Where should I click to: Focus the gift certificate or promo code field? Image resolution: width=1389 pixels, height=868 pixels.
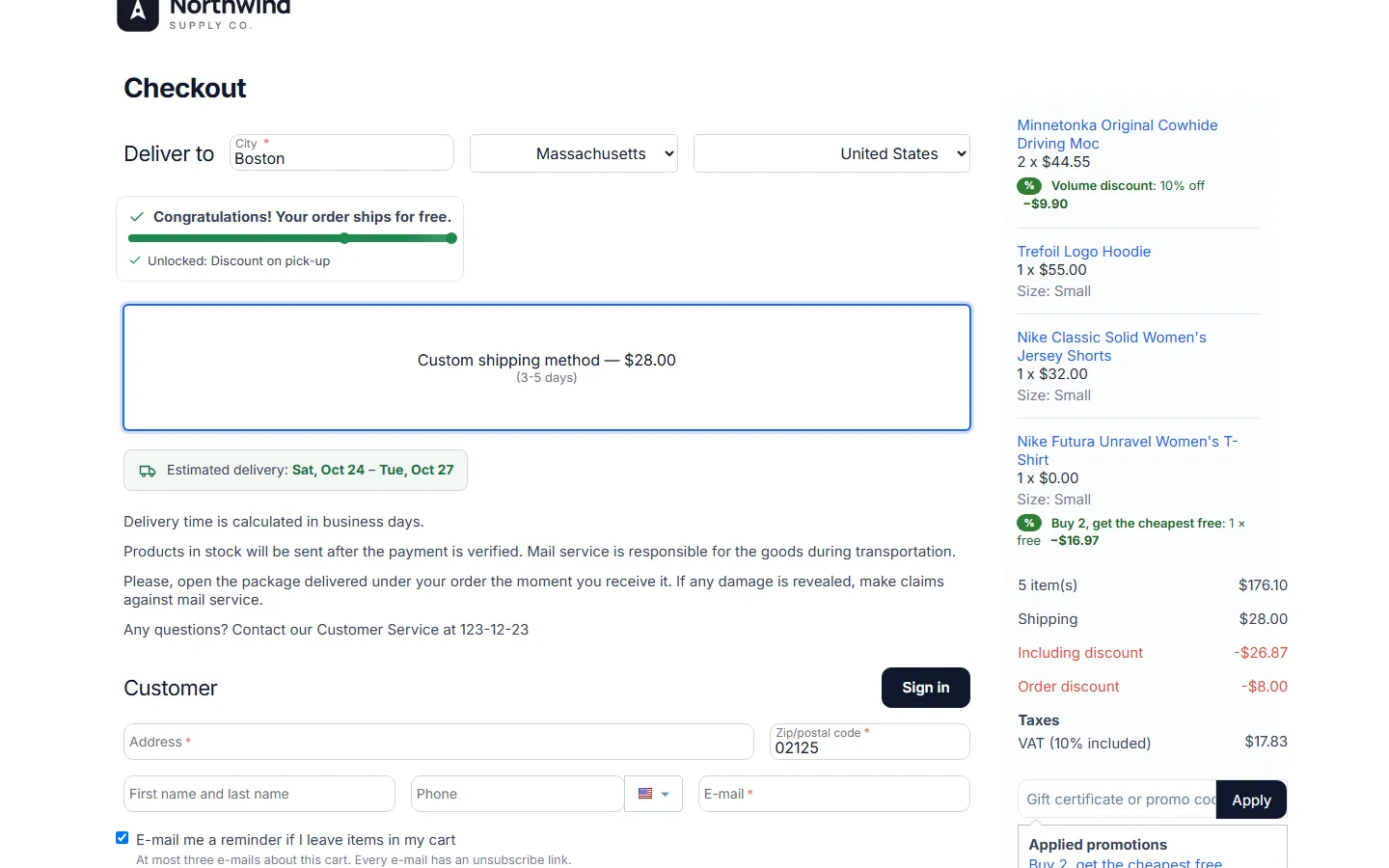[x=1117, y=800]
